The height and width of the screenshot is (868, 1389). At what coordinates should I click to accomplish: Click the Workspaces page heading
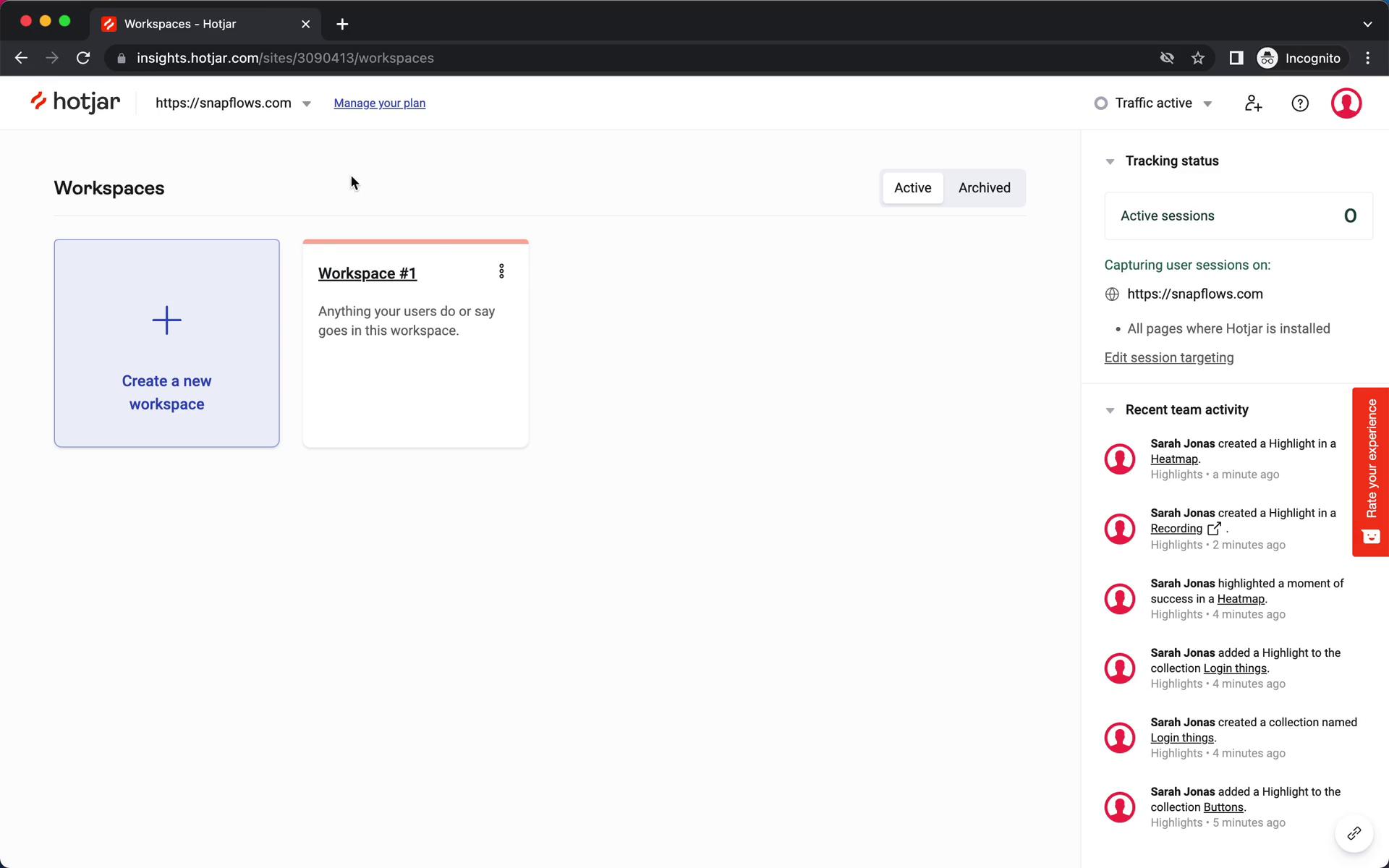pos(109,188)
